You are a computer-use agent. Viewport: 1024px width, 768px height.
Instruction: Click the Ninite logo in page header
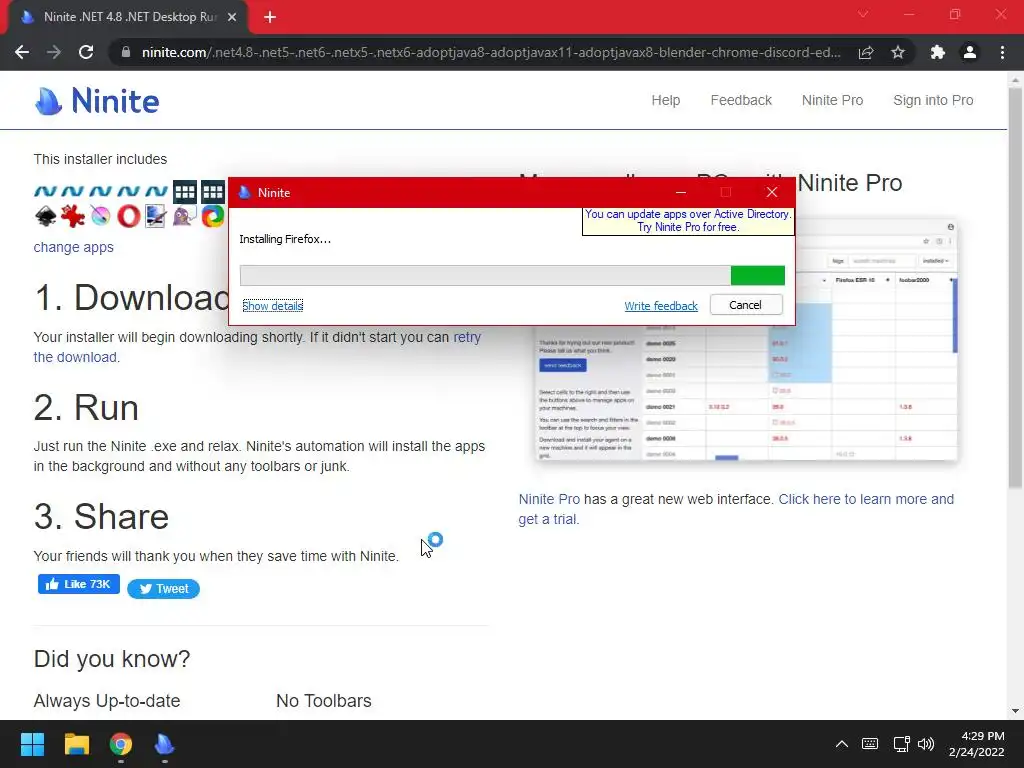click(x=97, y=101)
